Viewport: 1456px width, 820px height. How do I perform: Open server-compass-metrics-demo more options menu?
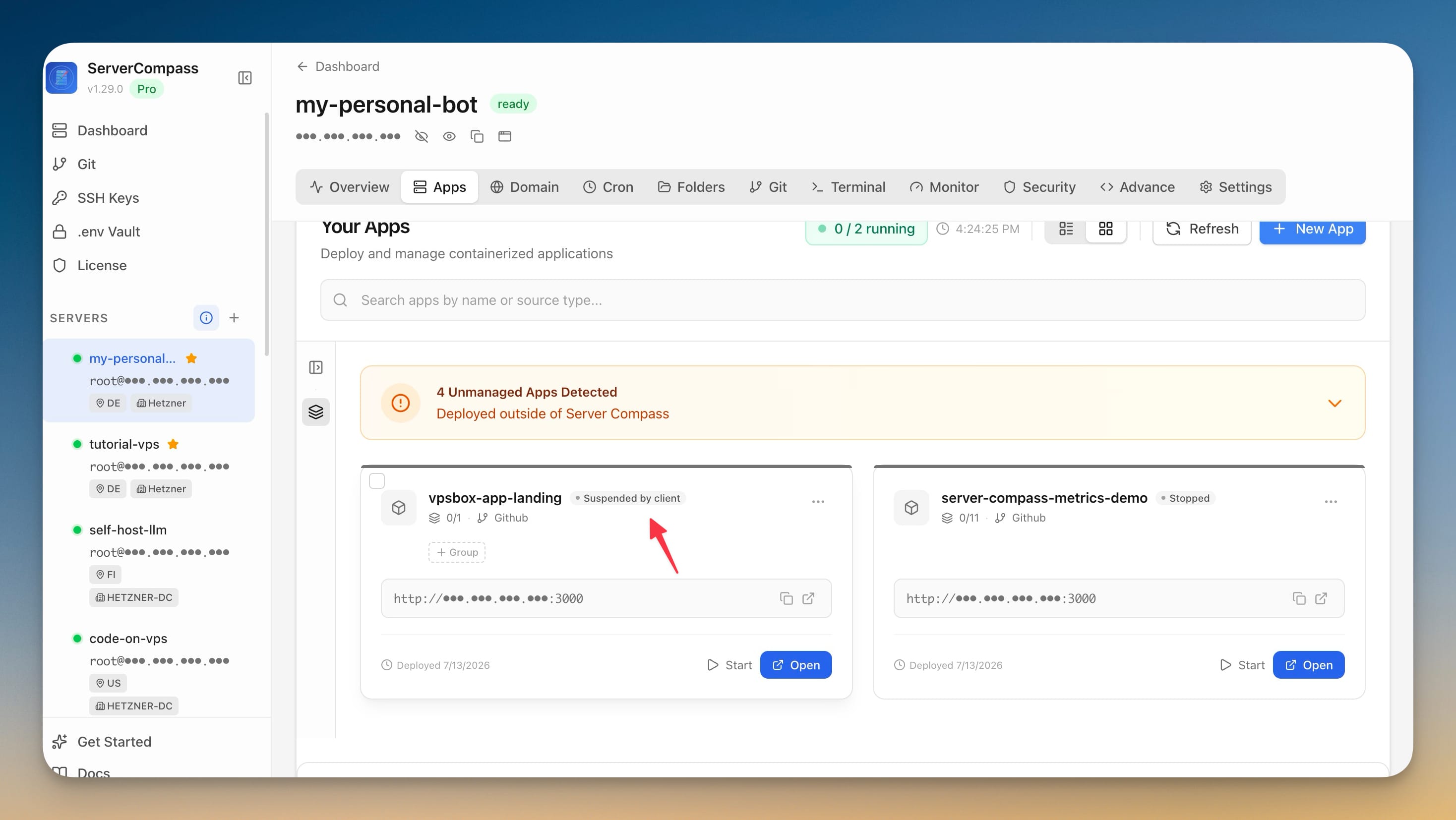pyautogui.click(x=1331, y=502)
